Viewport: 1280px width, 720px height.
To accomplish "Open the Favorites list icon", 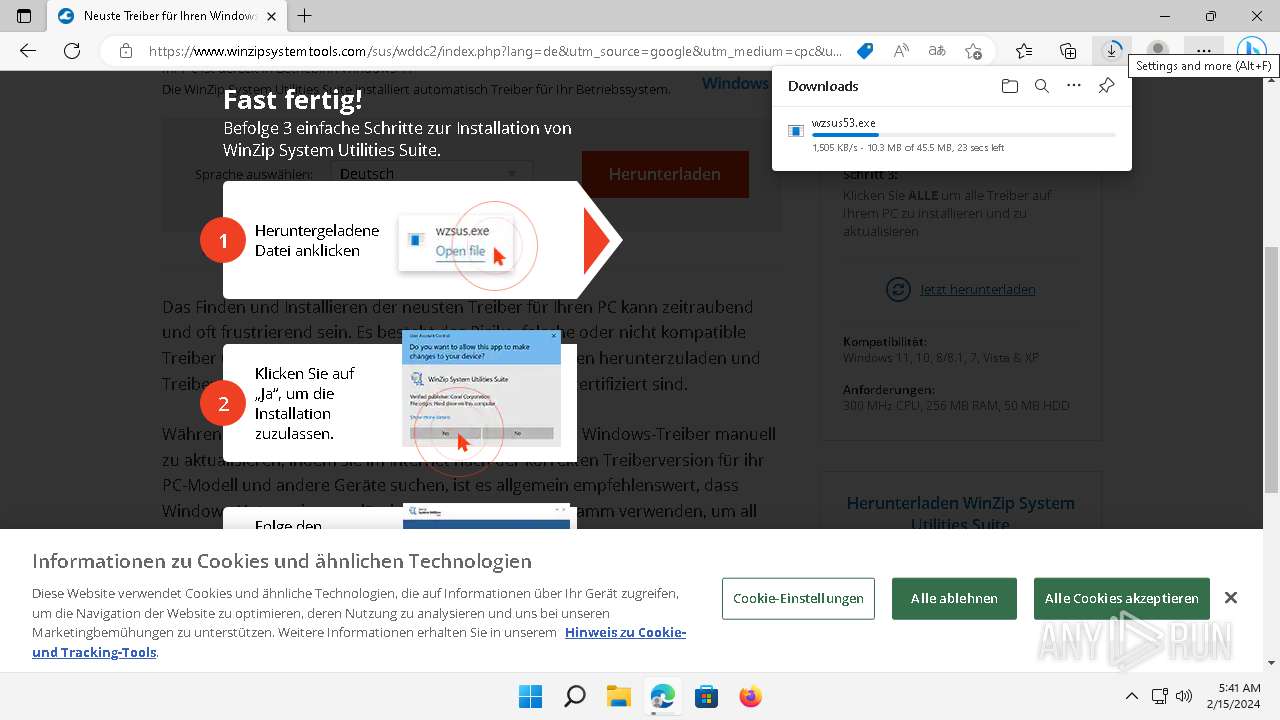I will 1024,51.
